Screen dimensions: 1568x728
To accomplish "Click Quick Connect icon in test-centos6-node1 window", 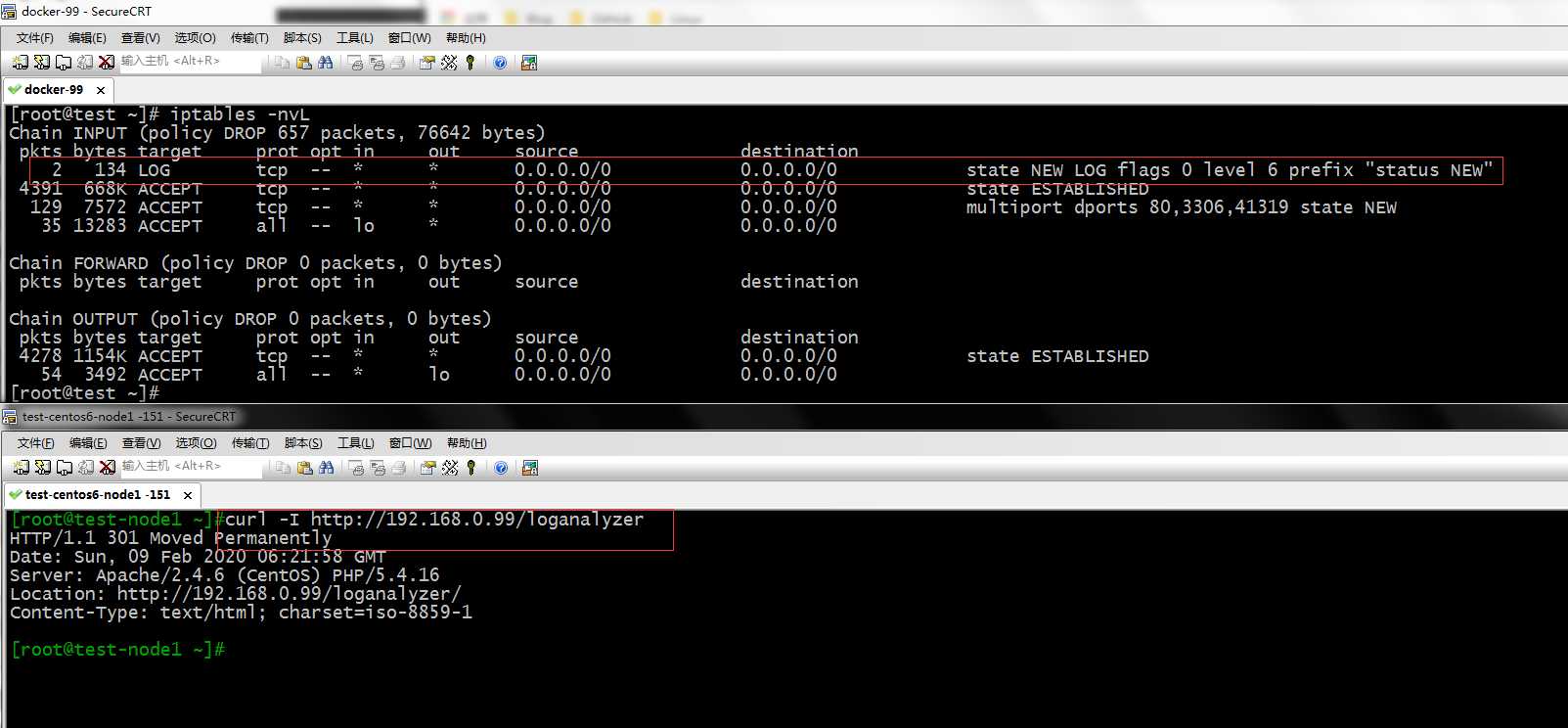I will [x=42, y=467].
